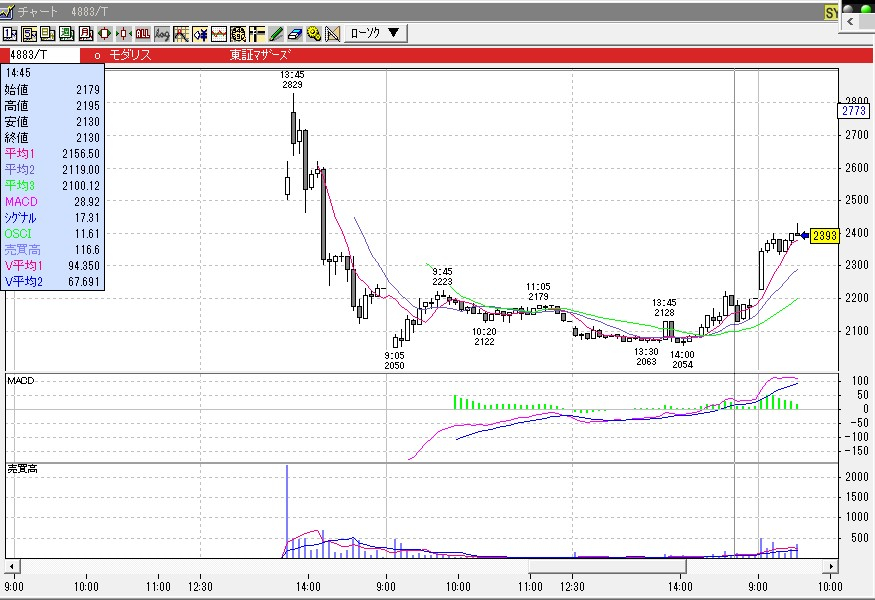Click the 14:45 time in data panel
The image size is (875, 600).
(18, 73)
